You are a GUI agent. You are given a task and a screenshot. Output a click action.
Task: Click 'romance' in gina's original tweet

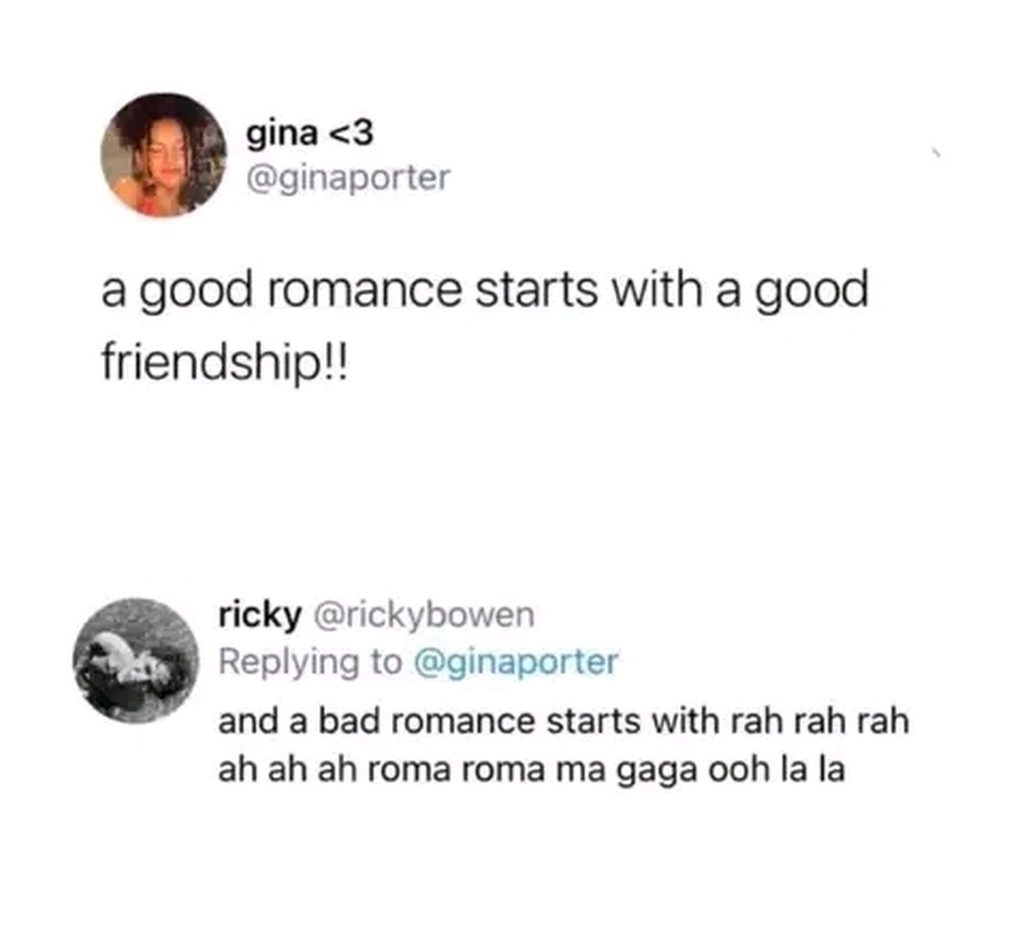[364, 290]
